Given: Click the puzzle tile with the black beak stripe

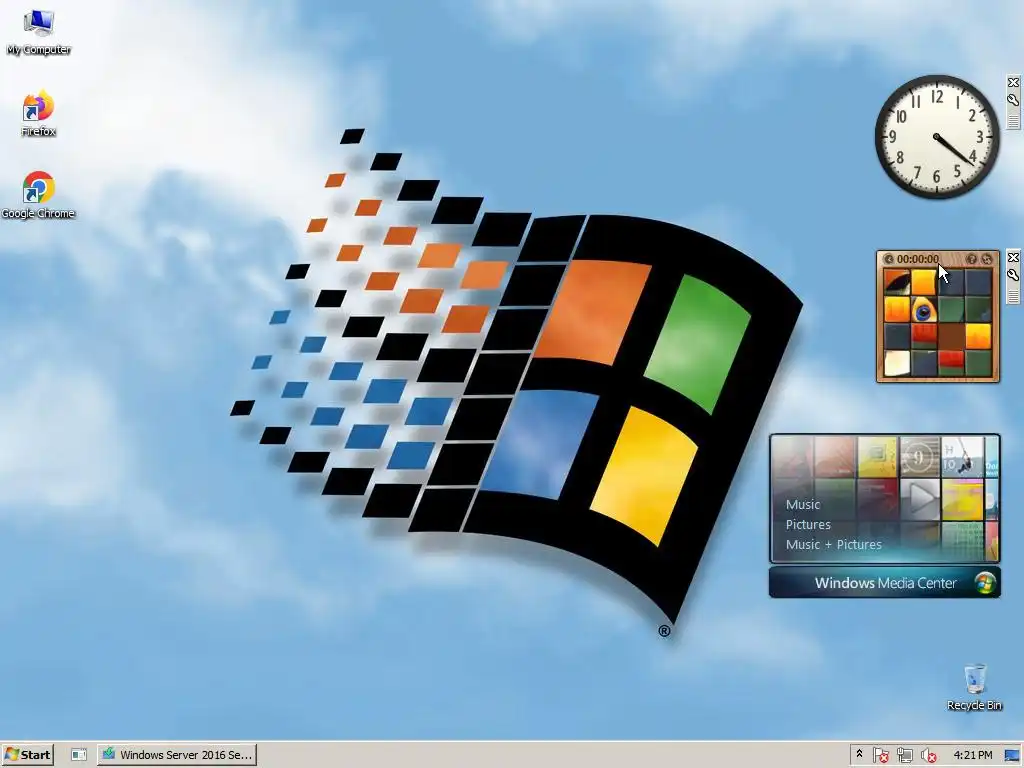Looking at the screenshot, I should (x=897, y=282).
